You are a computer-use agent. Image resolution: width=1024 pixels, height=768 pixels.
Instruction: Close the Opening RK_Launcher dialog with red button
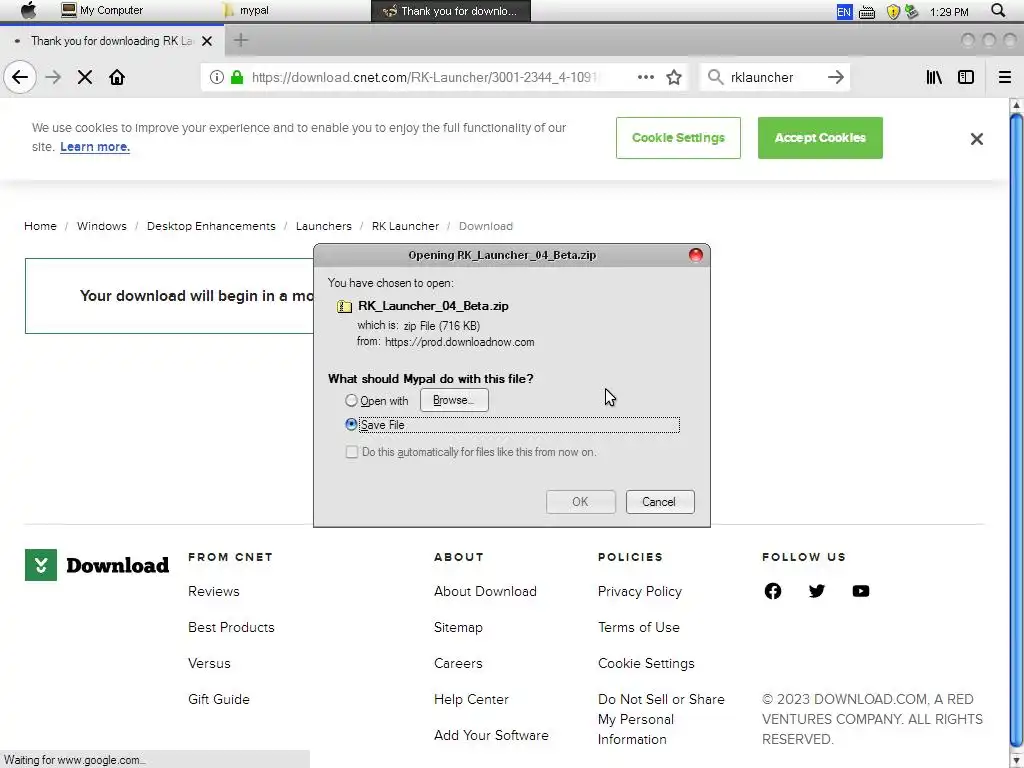(x=696, y=255)
